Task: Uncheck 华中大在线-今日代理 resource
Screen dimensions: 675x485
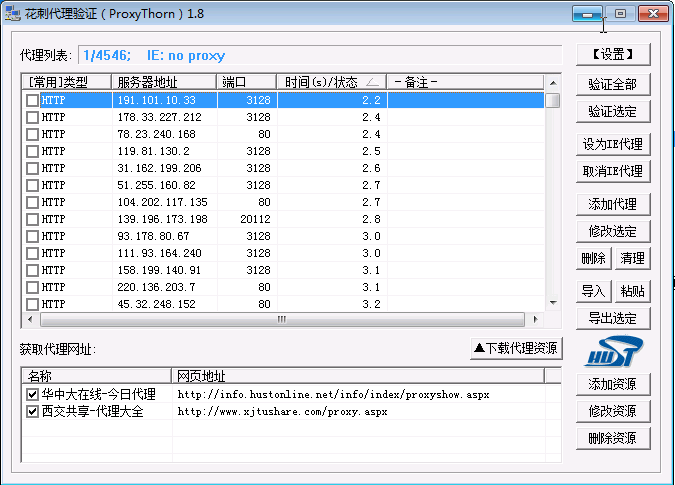Action: (x=32, y=394)
